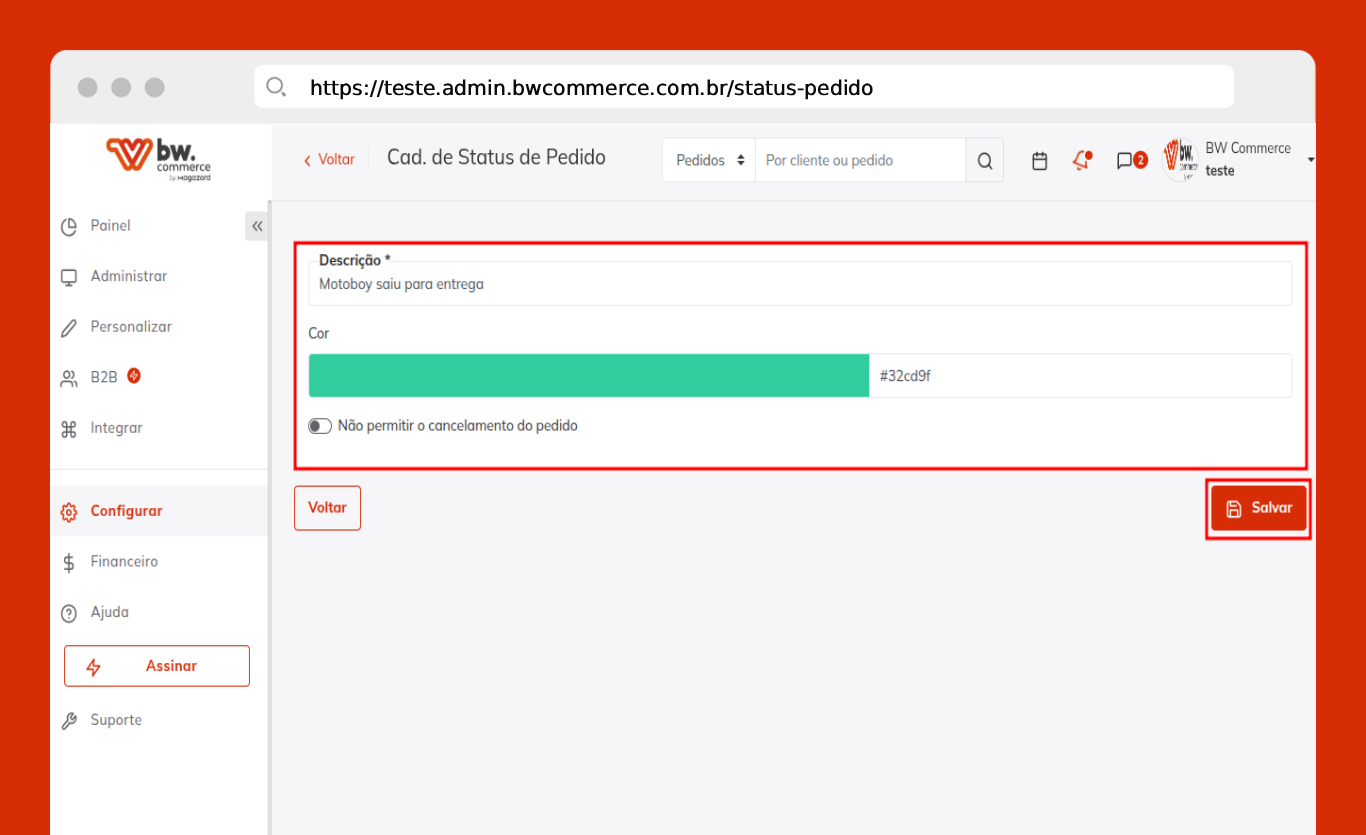Open notifications bell icon
Viewport: 1366px width, 835px height.
tap(1081, 160)
